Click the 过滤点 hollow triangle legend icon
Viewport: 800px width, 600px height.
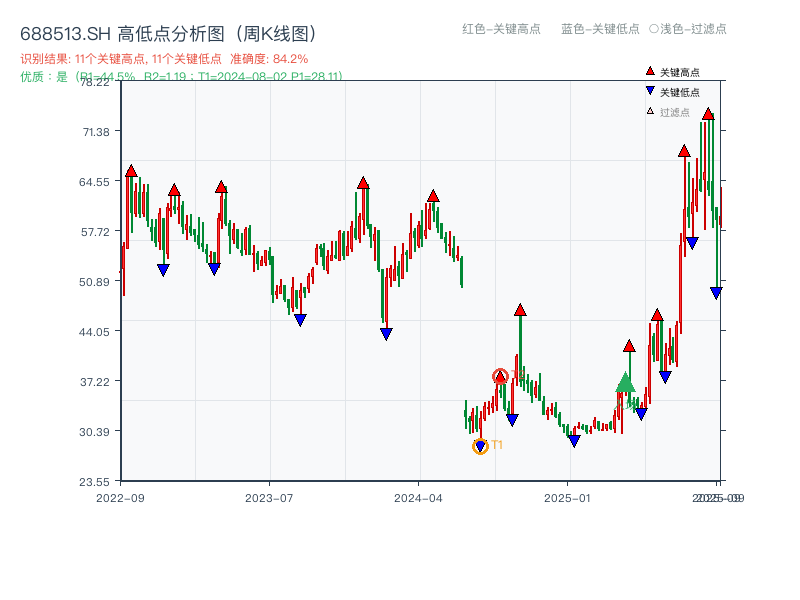pos(650,110)
